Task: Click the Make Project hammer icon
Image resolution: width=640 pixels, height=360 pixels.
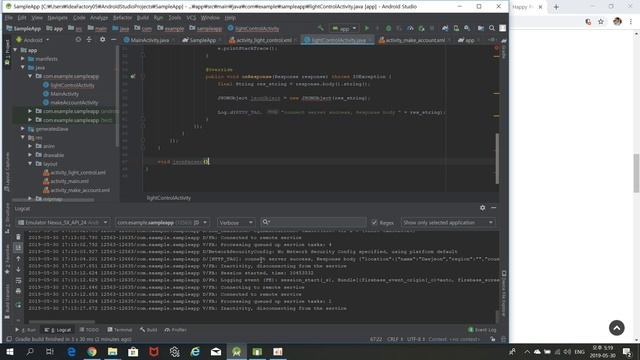Action: point(320,28)
